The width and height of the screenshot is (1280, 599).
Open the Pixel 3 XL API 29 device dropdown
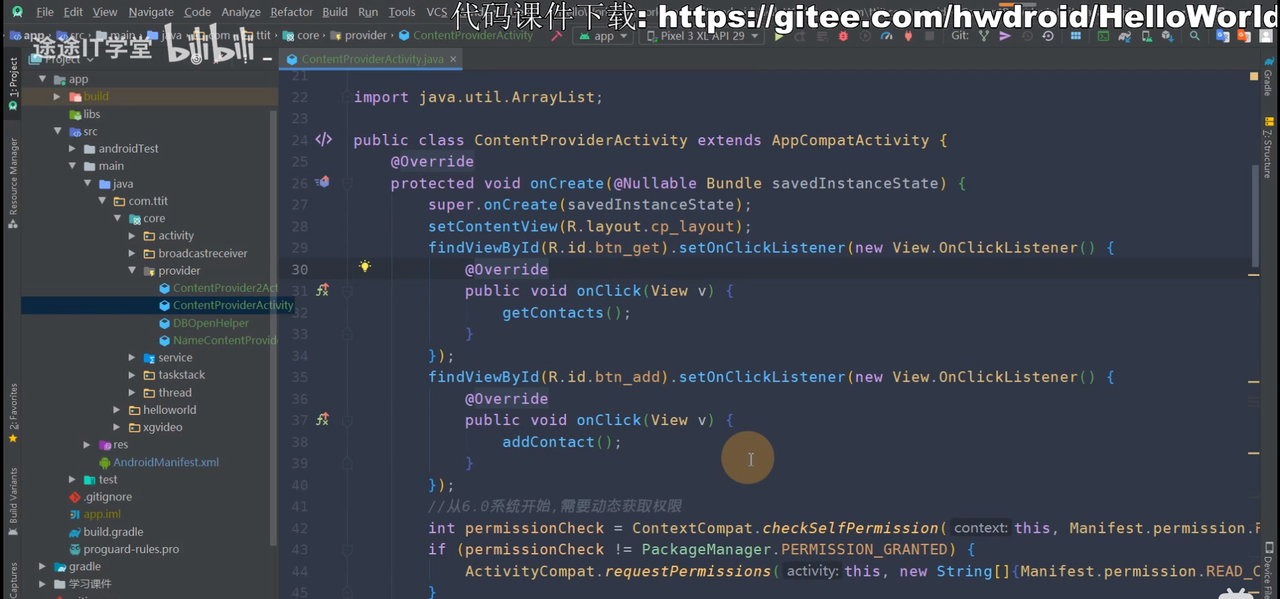pos(702,36)
